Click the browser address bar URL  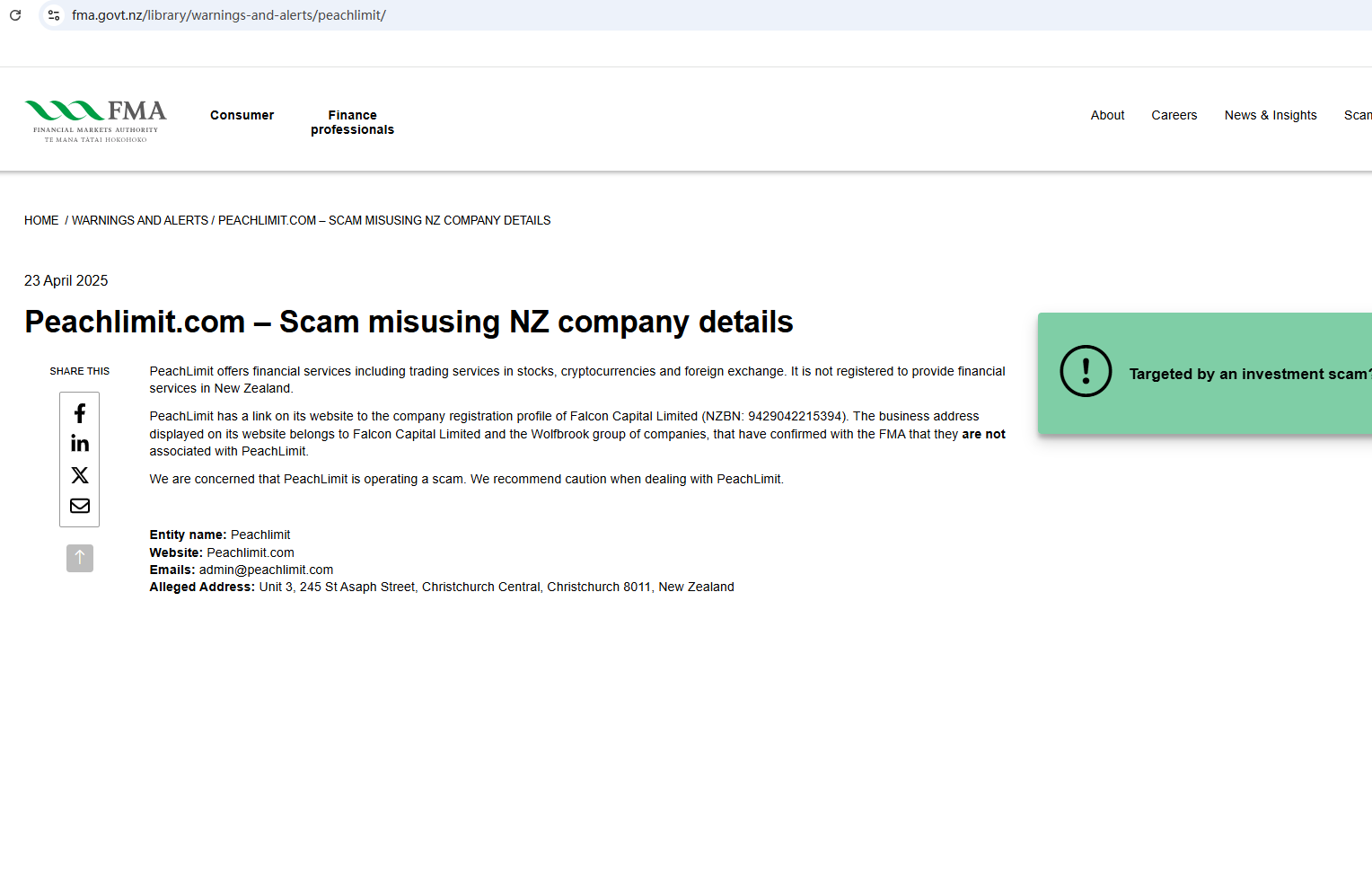point(229,15)
